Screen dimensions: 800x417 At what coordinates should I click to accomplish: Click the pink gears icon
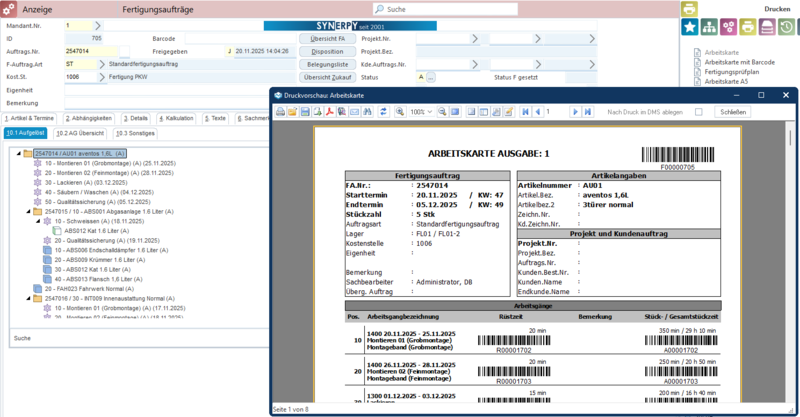click(x=729, y=27)
